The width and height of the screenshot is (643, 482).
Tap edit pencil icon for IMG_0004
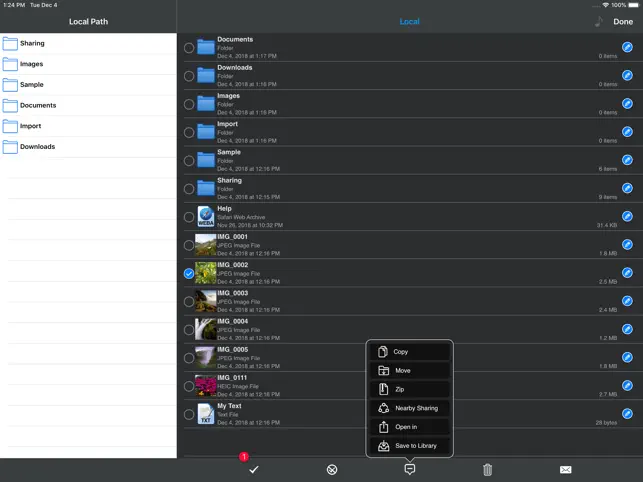pyautogui.click(x=627, y=329)
